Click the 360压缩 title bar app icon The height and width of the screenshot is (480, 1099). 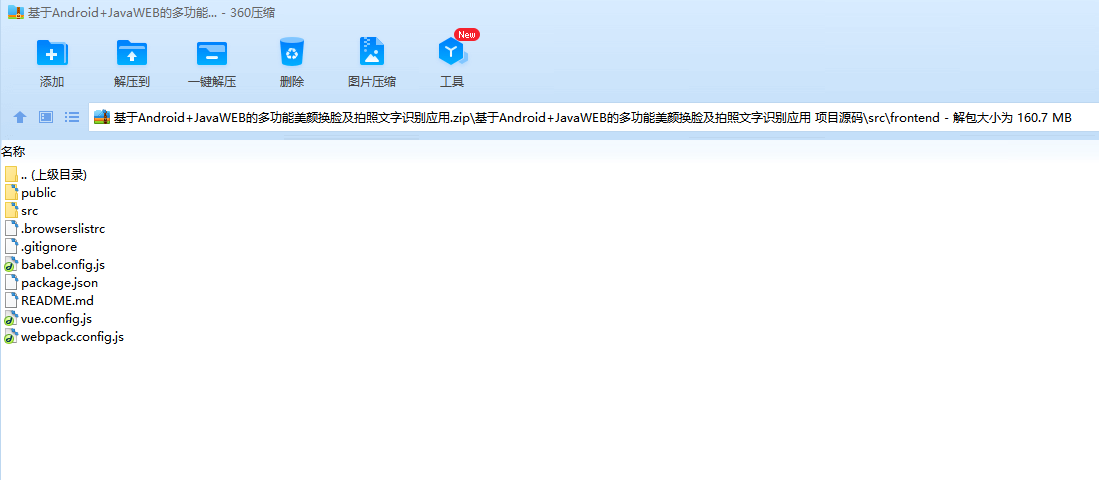pyautogui.click(x=15, y=12)
